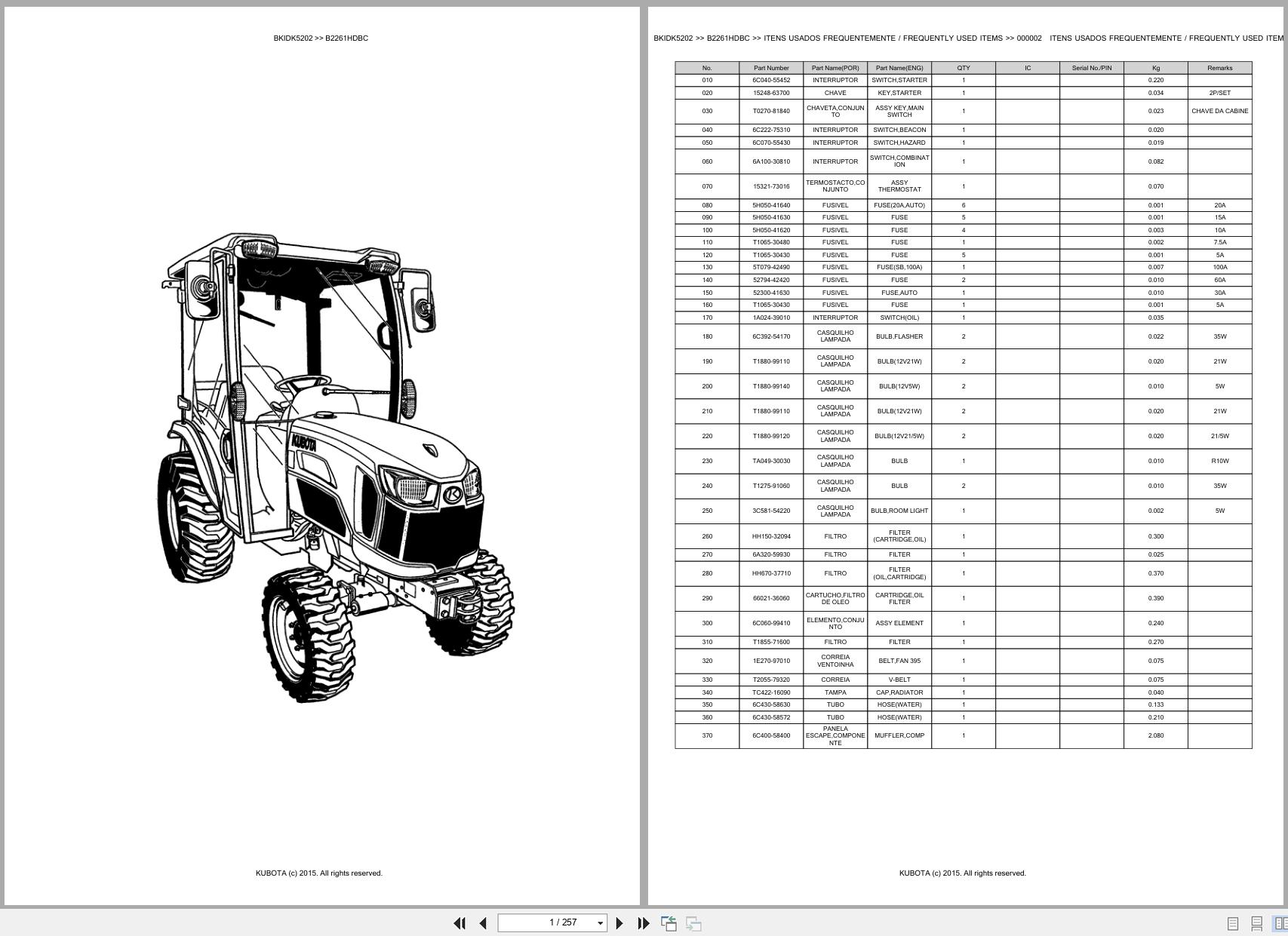Click the QTY column header
The height and width of the screenshot is (936, 1288).
[x=964, y=68]
